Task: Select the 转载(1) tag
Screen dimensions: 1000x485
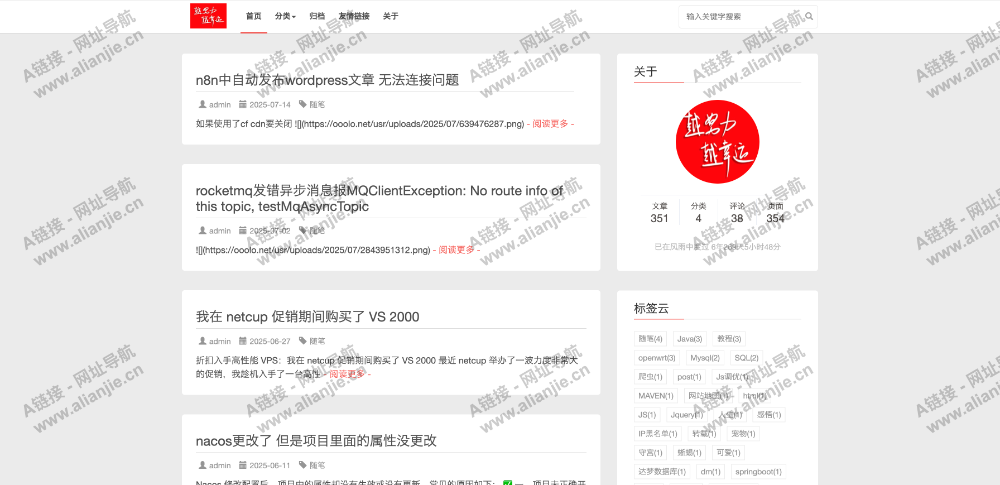Action: point(705,434)
